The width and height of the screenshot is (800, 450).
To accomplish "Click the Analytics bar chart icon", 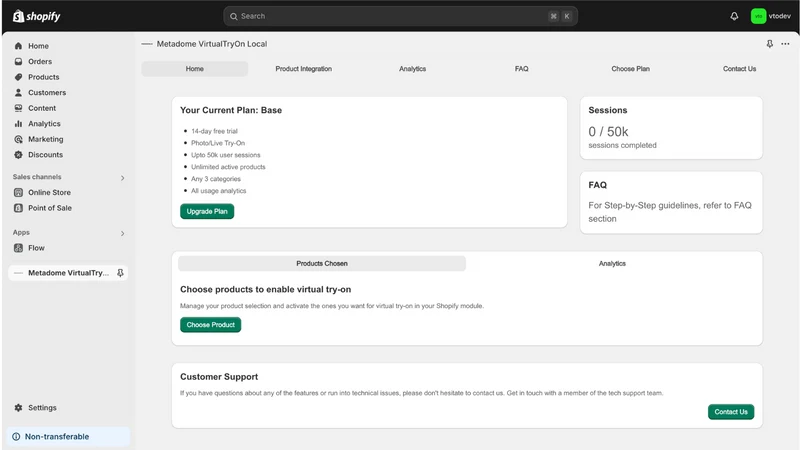I will (x=18, y=123).
